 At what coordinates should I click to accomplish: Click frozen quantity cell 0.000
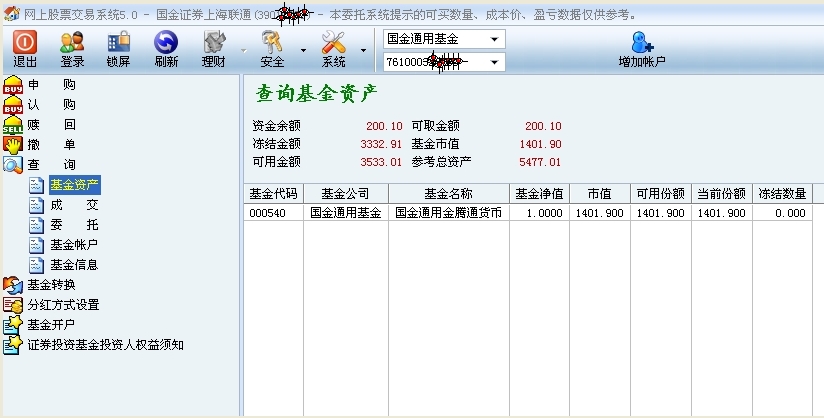782,213
